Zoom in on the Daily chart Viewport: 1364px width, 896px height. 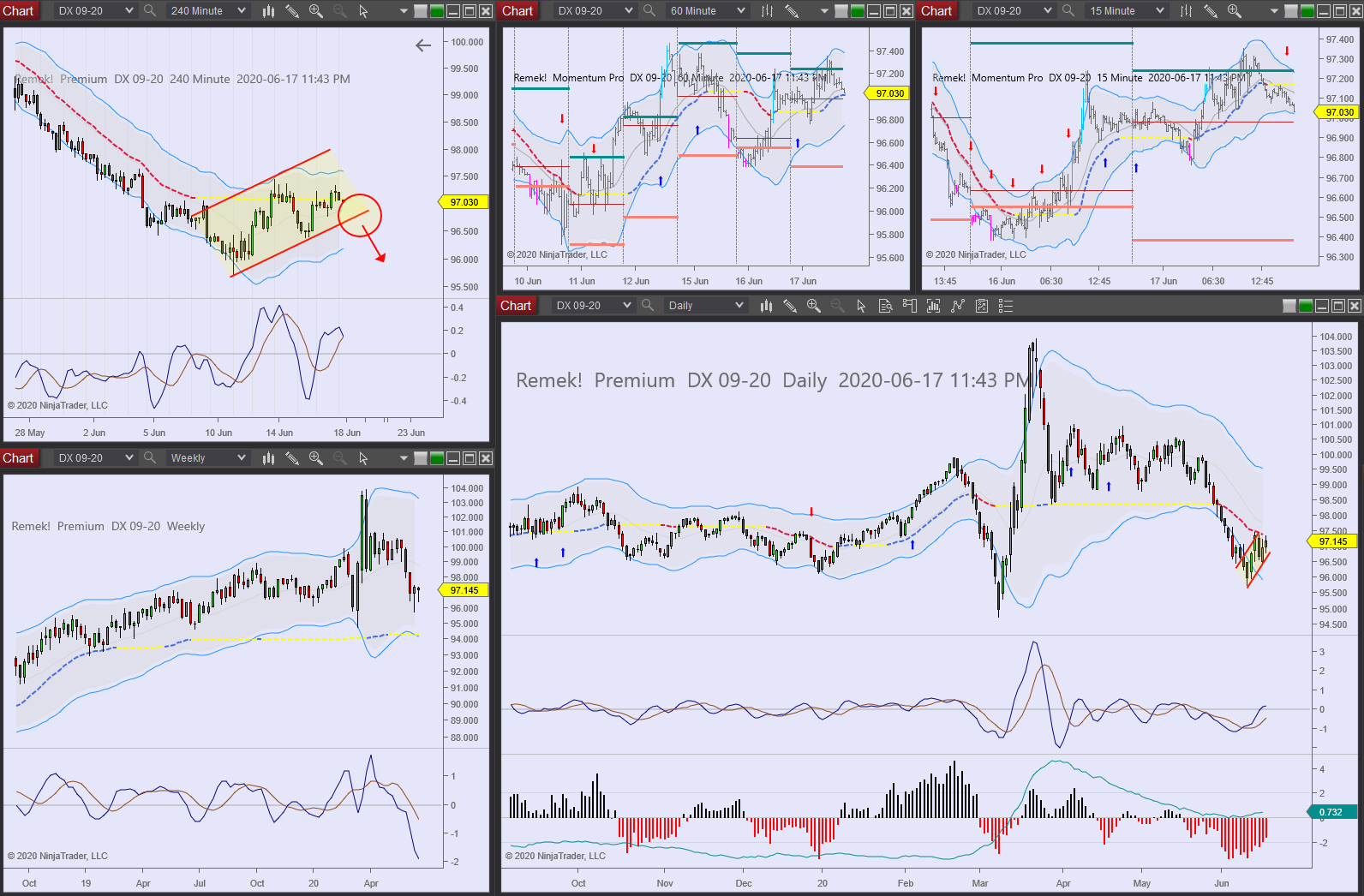click(x=814, y=306)
